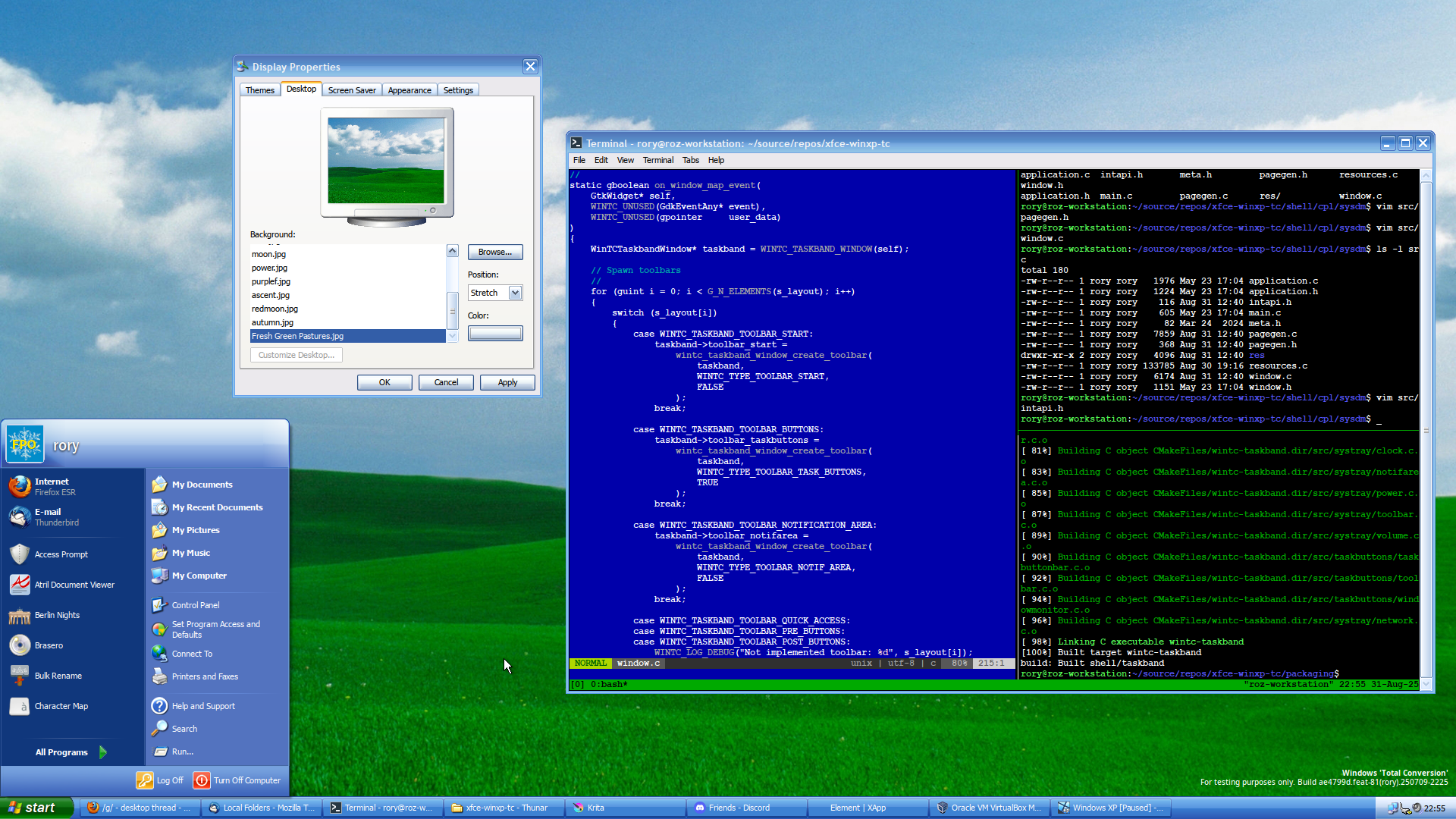The height and width of the screenshot is (819, 1456).
Task: Open Access Prompt icon
Action: pos(20,554)
